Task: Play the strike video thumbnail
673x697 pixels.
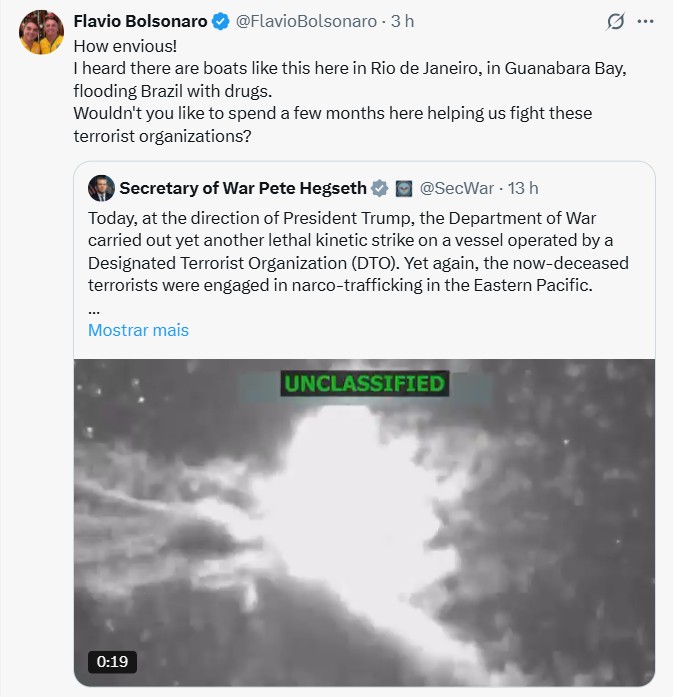Action: [364, 520]
